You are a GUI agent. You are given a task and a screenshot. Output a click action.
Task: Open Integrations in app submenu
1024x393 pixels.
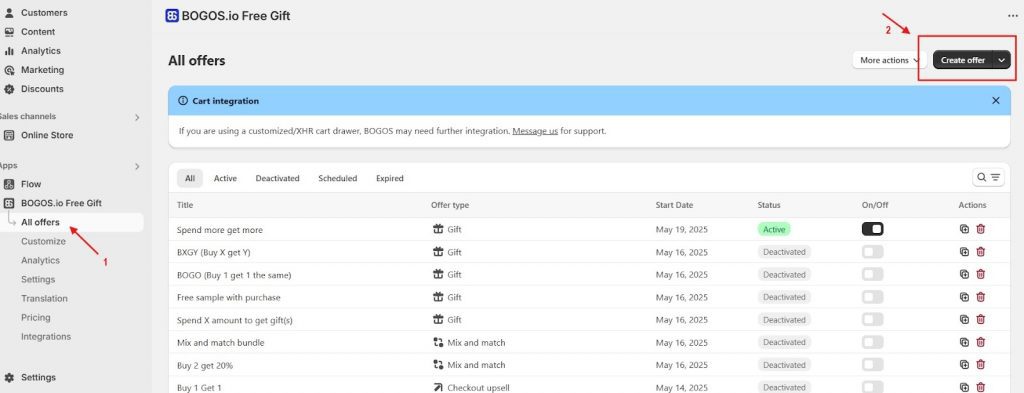pyautogui.click(x=46, y=337)
